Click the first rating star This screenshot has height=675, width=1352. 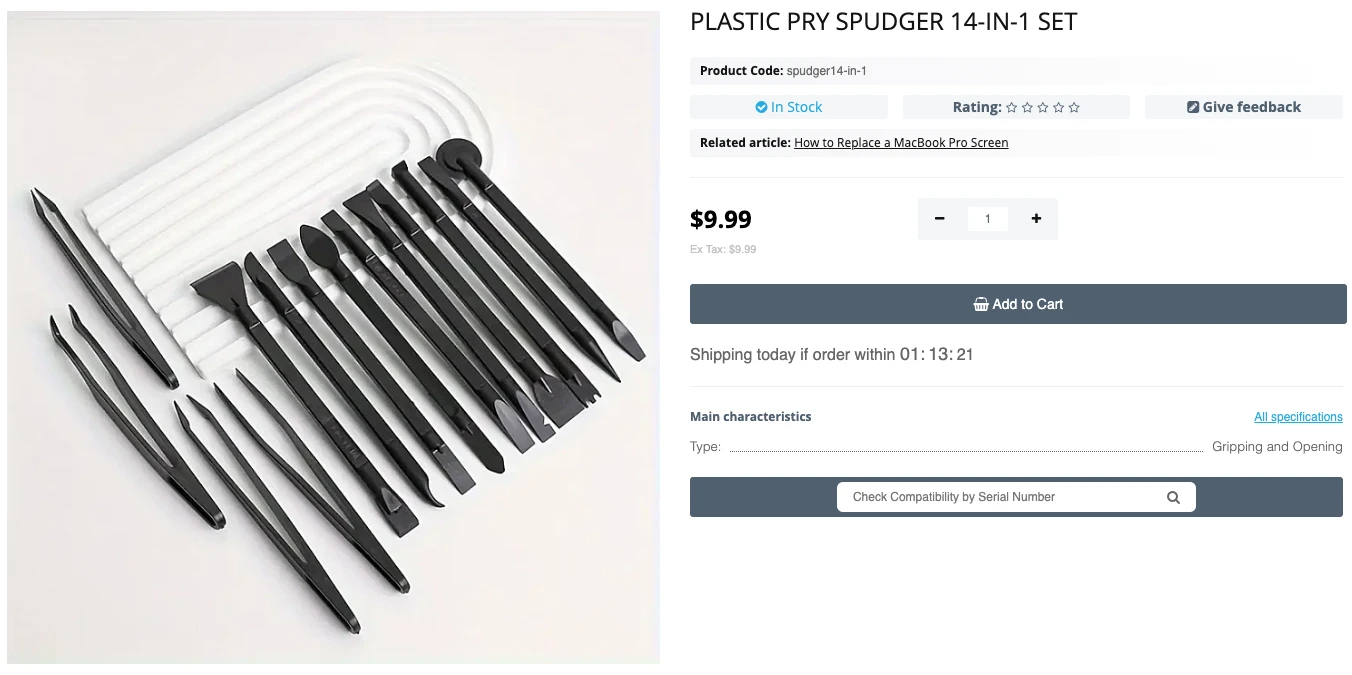1010,107
